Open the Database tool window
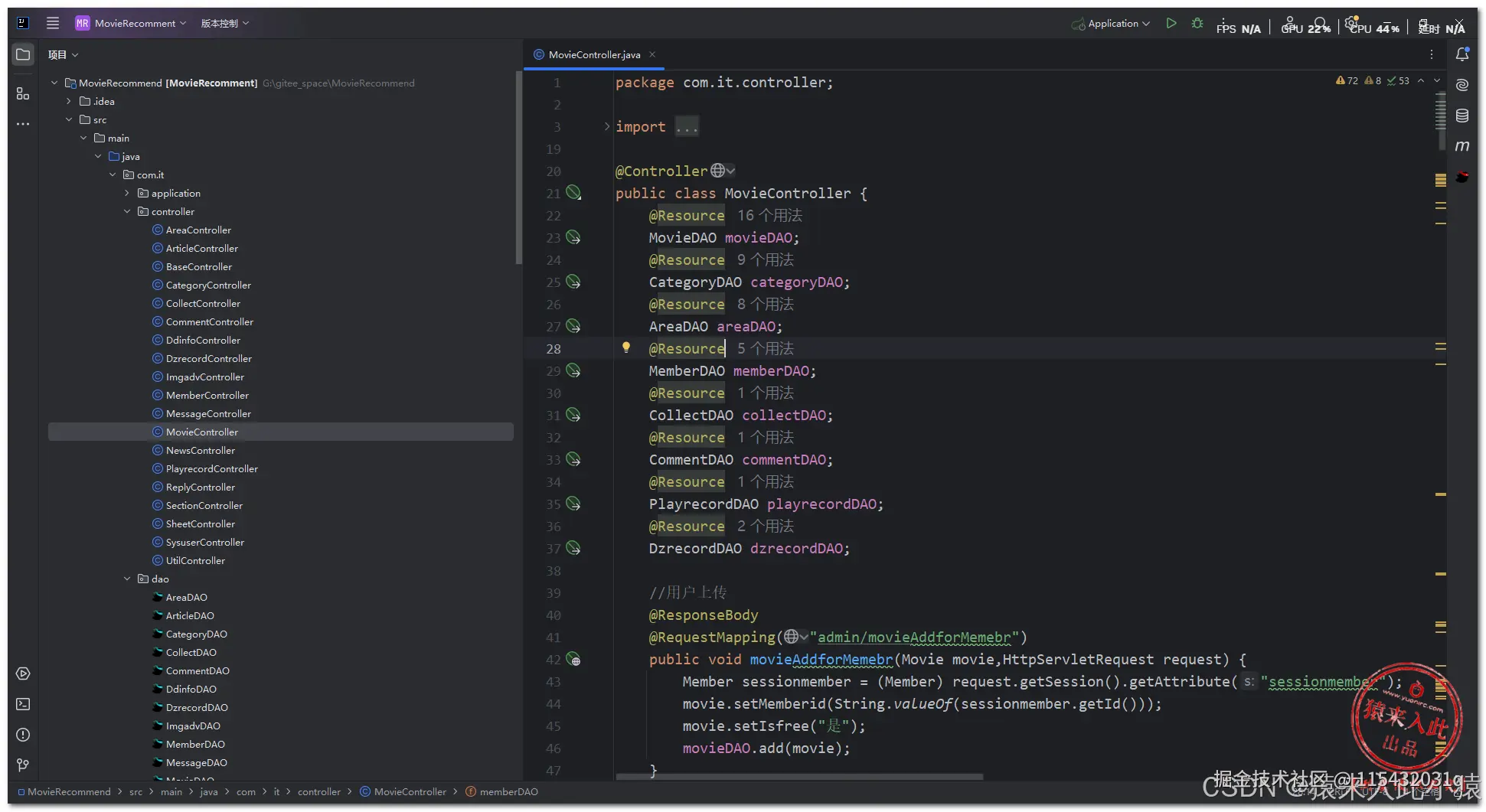Viewport: 1486px width, 812px height. click(1462, 116)
